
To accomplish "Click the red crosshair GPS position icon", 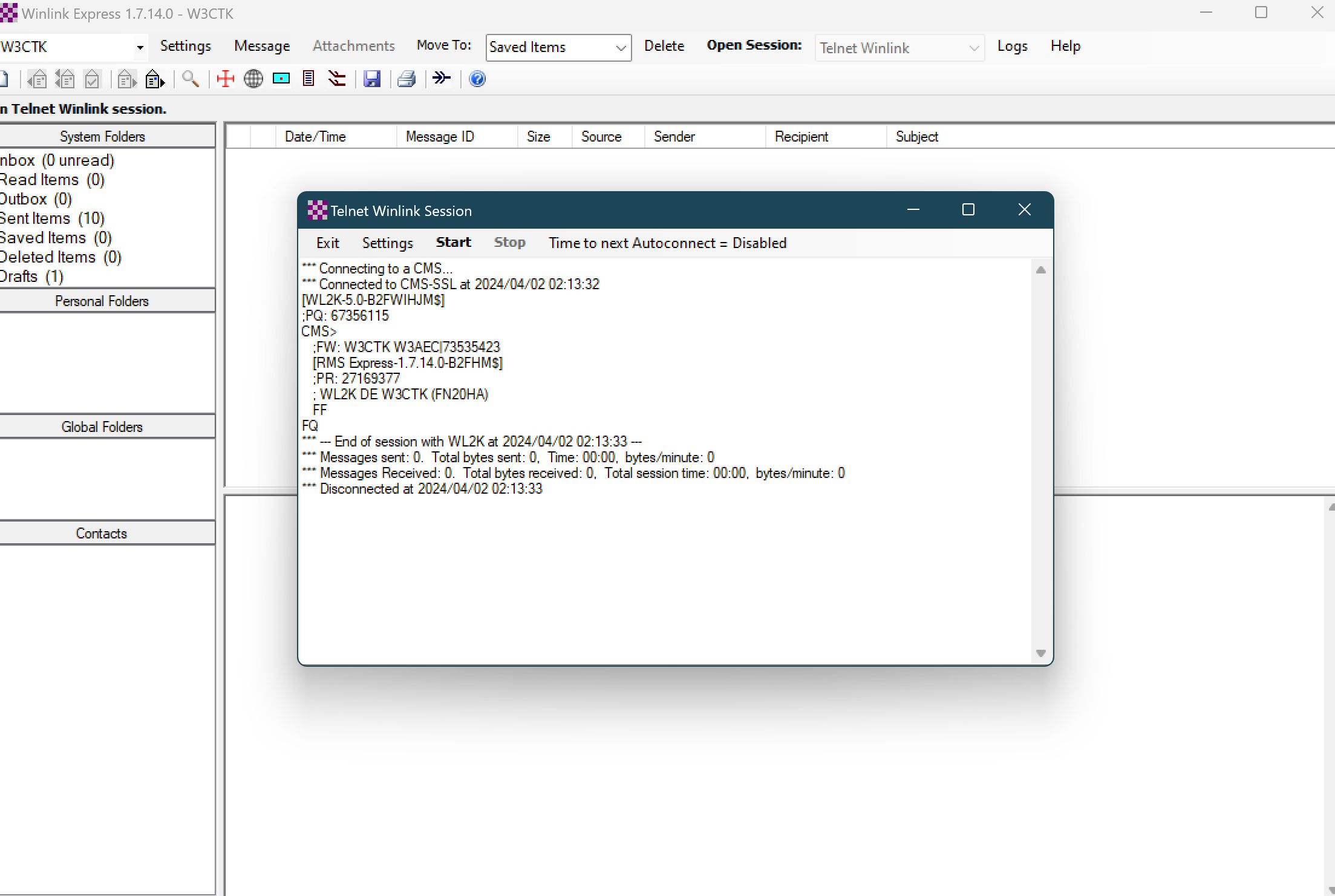I will [225, 79].
